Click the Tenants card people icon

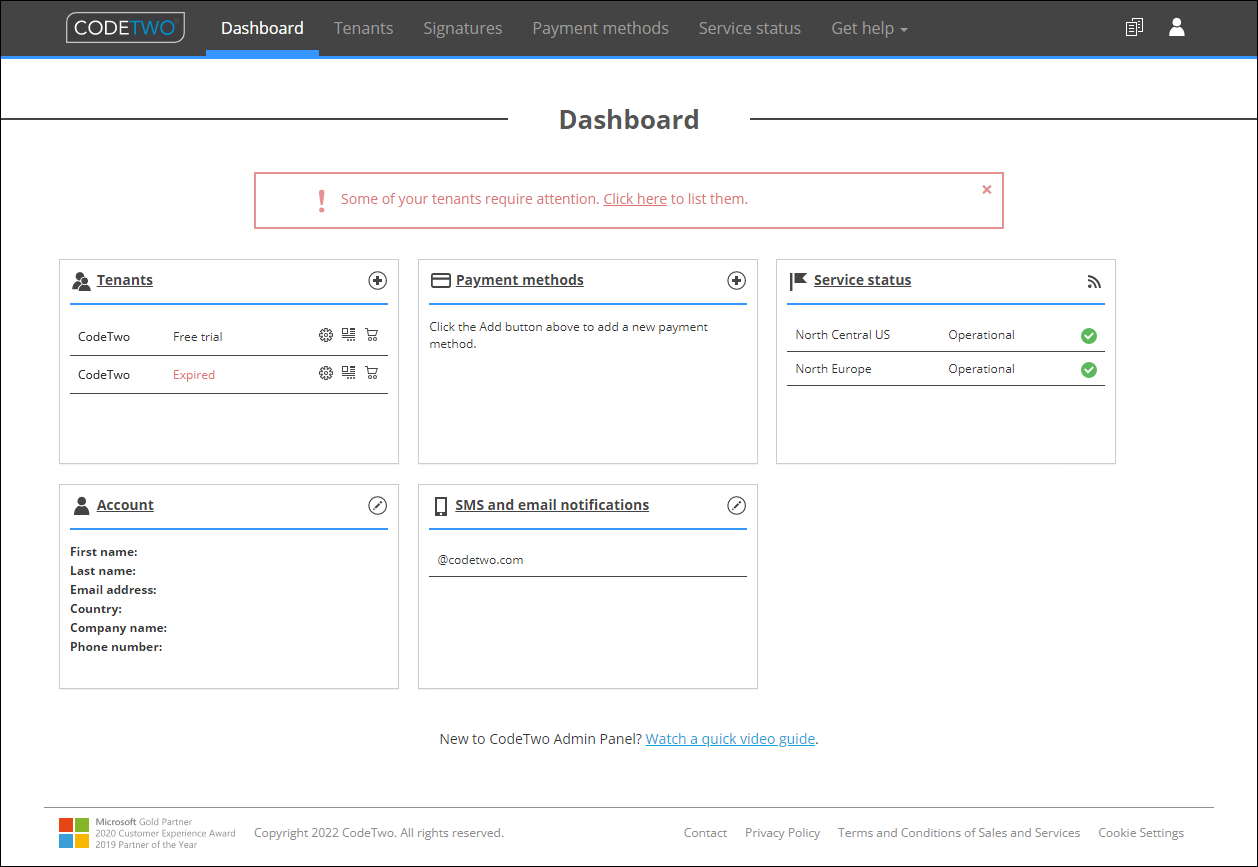(x=81, y=281)
